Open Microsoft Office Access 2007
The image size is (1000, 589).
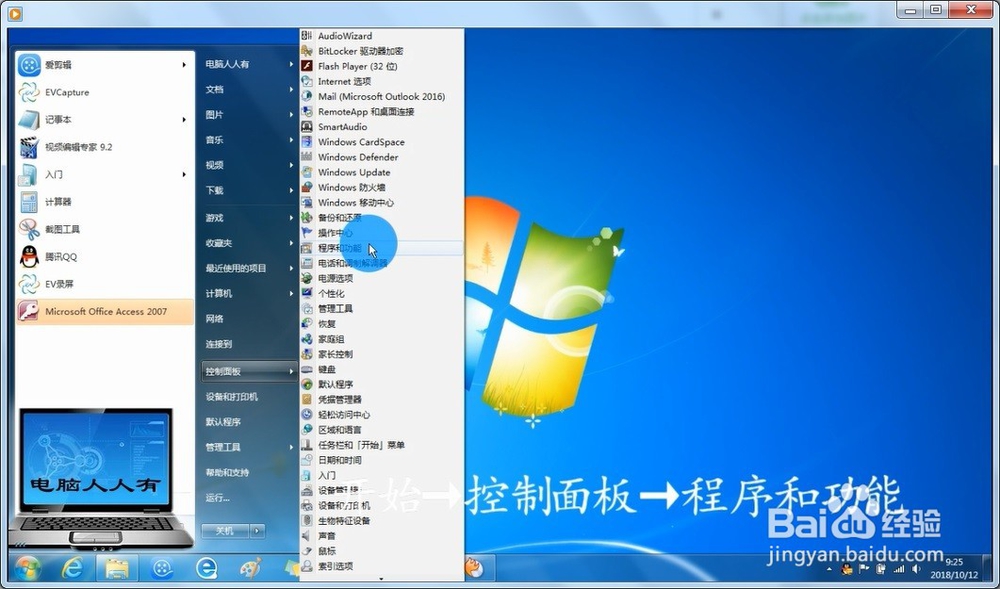[x=105, y=312]
